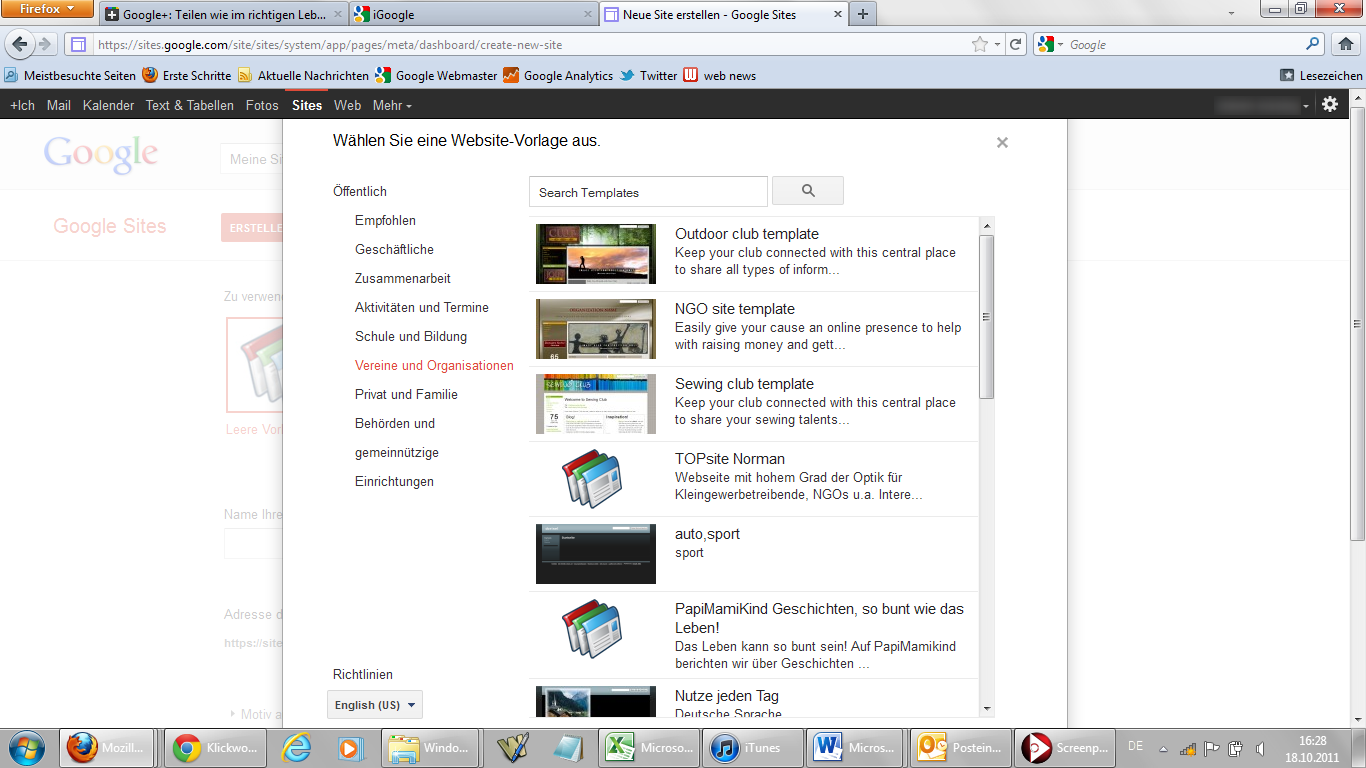Open the Firefox application menu button
The height and width of the screenshot is (768, 1366).
pos(48,8)
